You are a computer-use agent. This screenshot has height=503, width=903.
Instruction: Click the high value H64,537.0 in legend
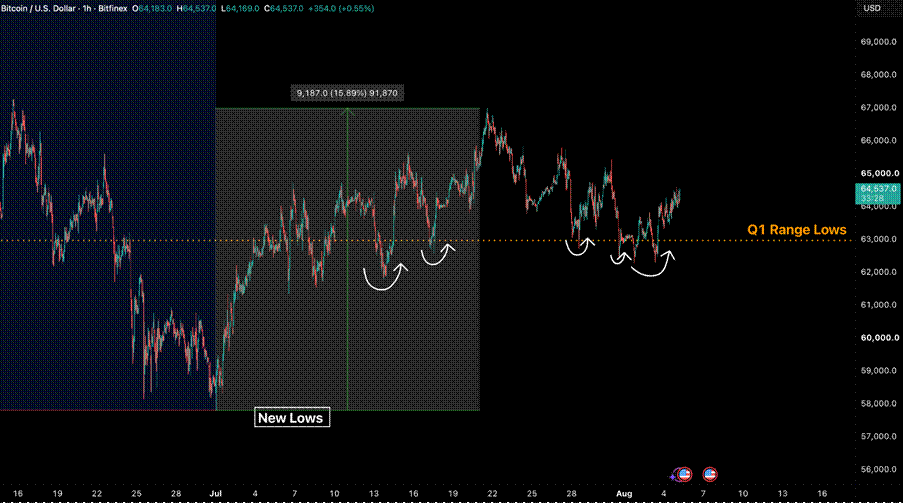pyautogui.click(x=196, y=9)
